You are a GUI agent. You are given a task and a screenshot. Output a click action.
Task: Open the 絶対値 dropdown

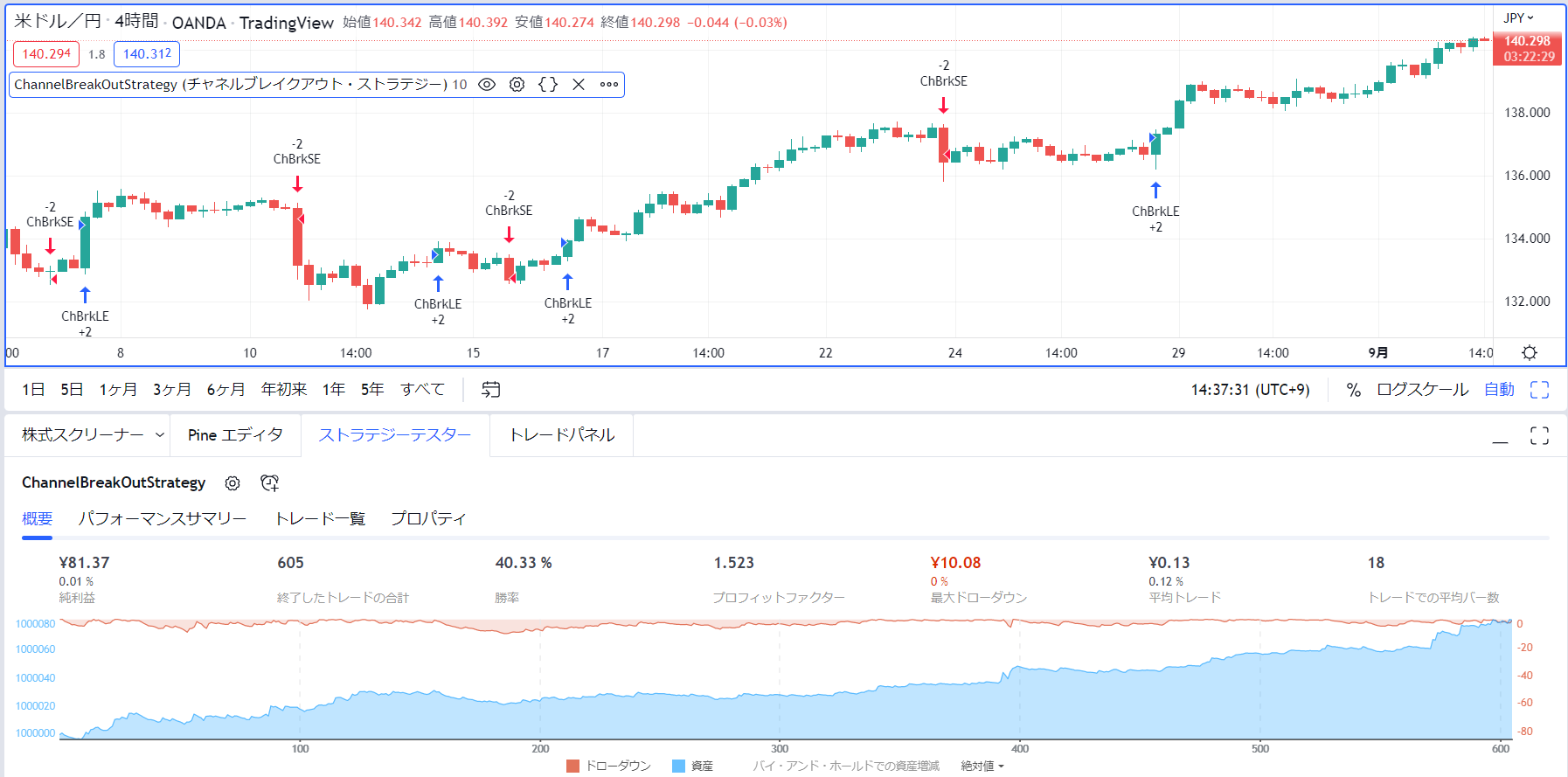[x=982, y=767]
